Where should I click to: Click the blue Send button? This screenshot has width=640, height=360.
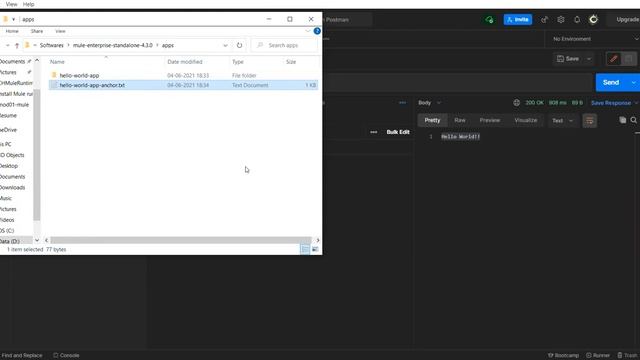click(611, 82)
